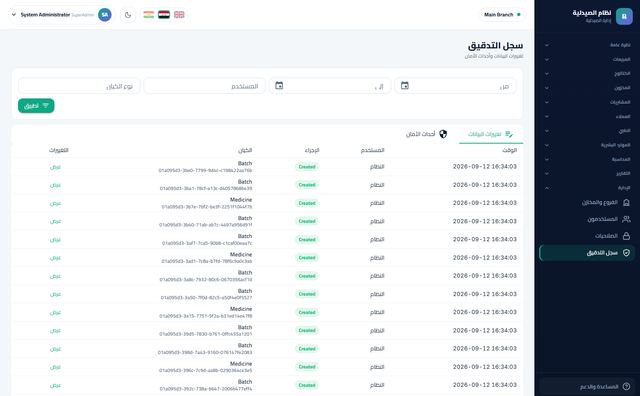Click the التغييرات changes column header
The height and width of the screenshot is (396, 640).
59,150
